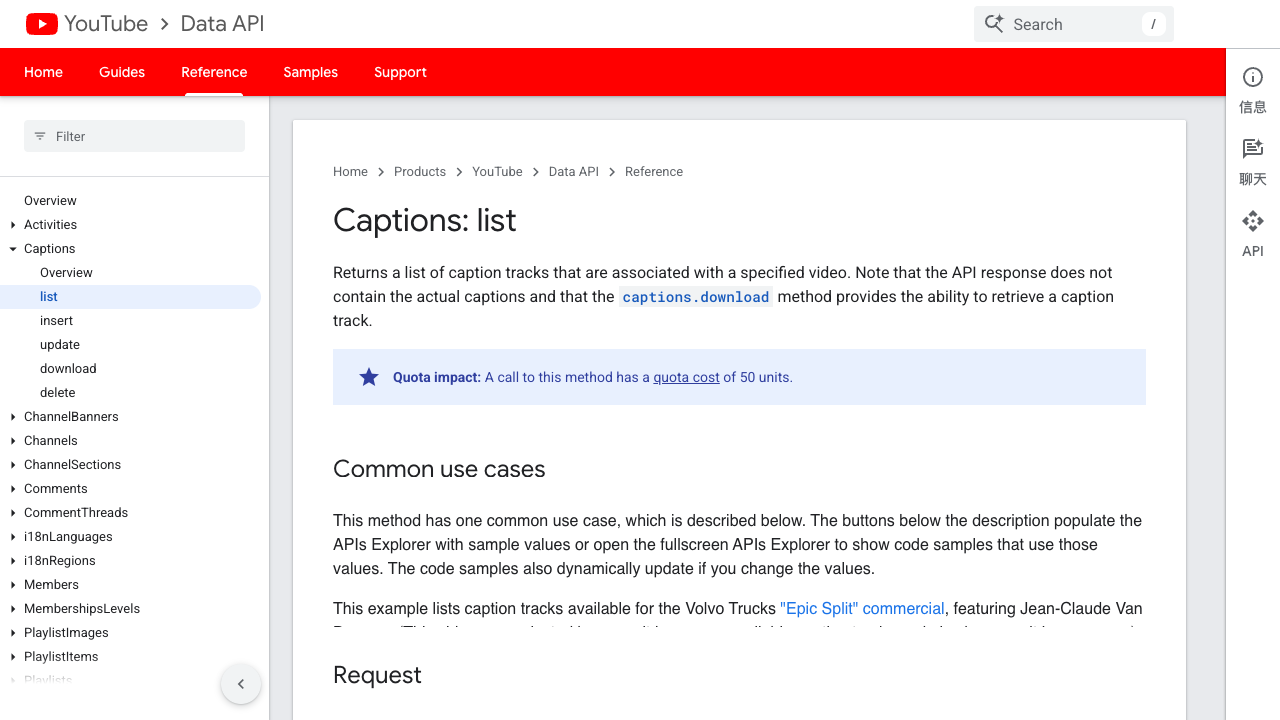Expand the PlaylistItems section
The height and width of the screenshot is (720, 1280).
(13, 657)
